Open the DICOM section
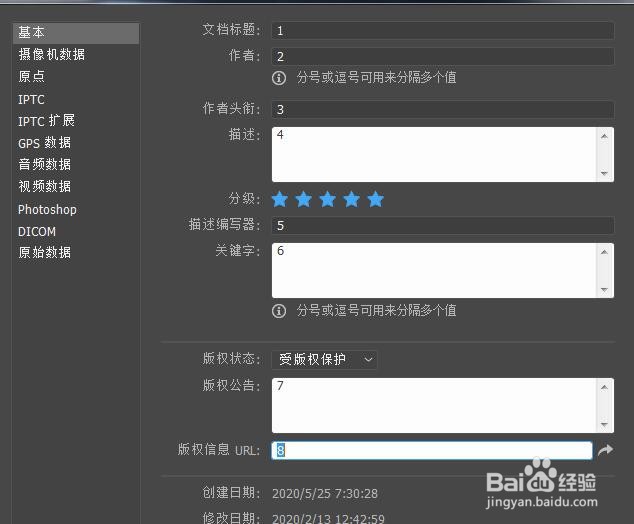634x524 pixels. pyautogui.click(x=37, y=231)
